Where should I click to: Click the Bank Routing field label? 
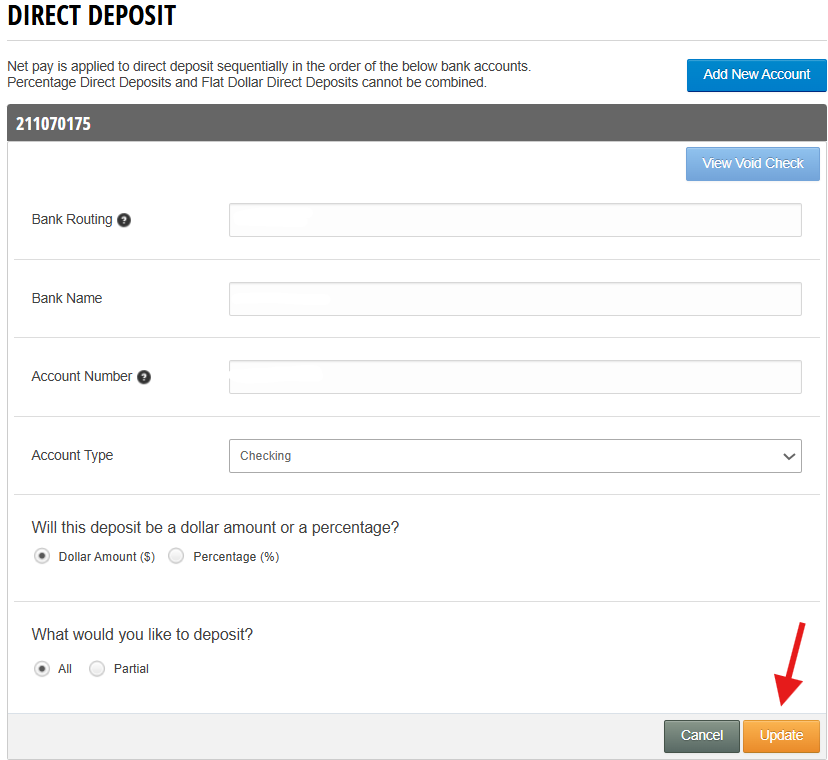click(72, 220)
